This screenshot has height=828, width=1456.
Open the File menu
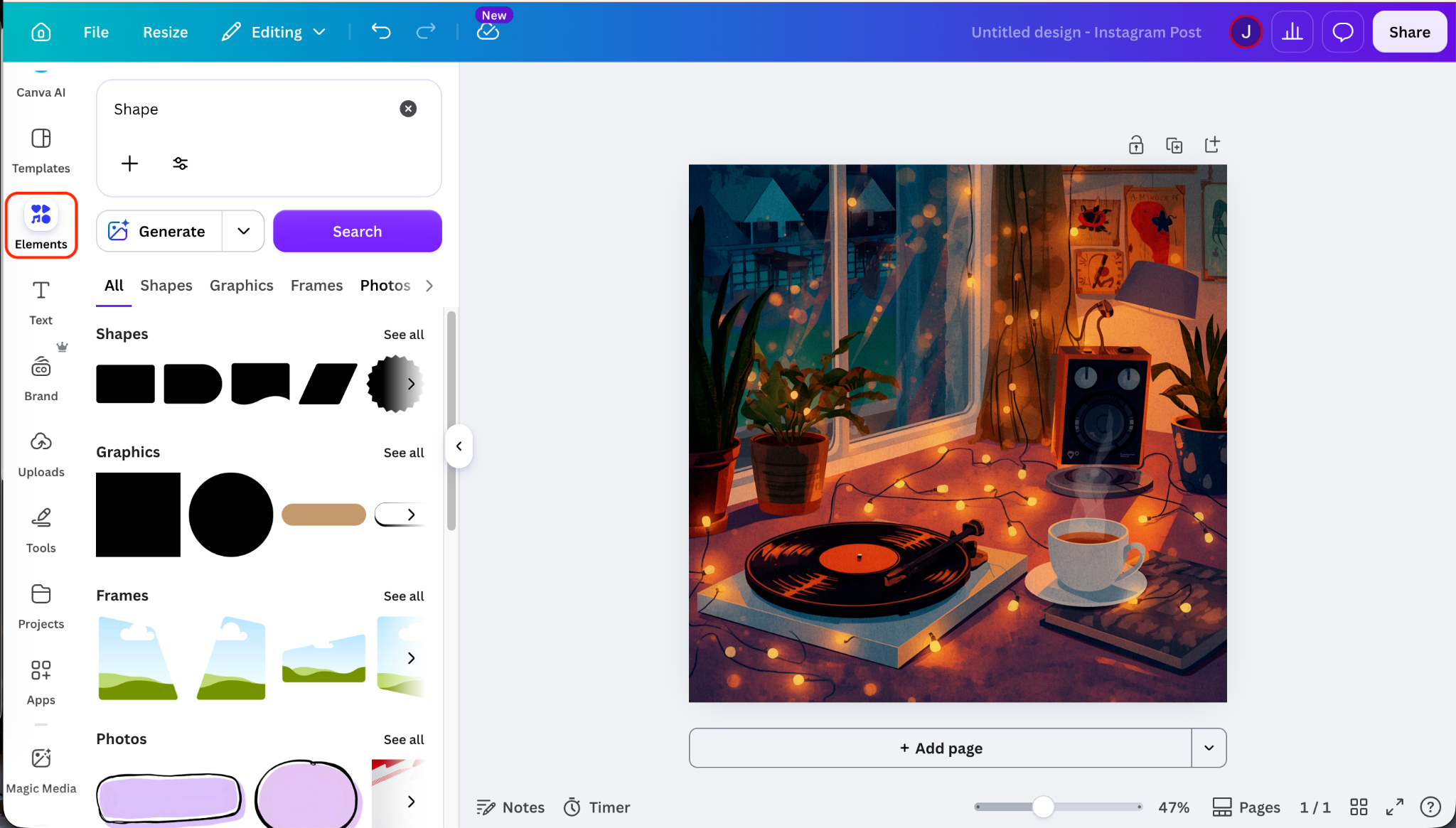96,32
